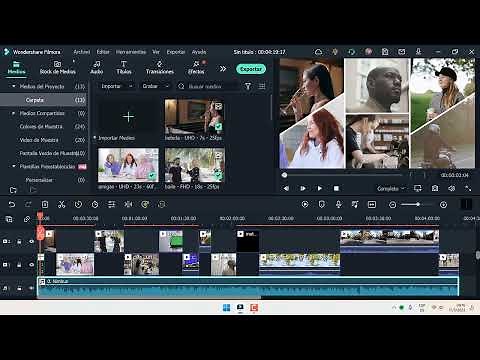The image size is (480, 360).
Task: Click the mail messages icon in title bar
Action: (402, 52)
